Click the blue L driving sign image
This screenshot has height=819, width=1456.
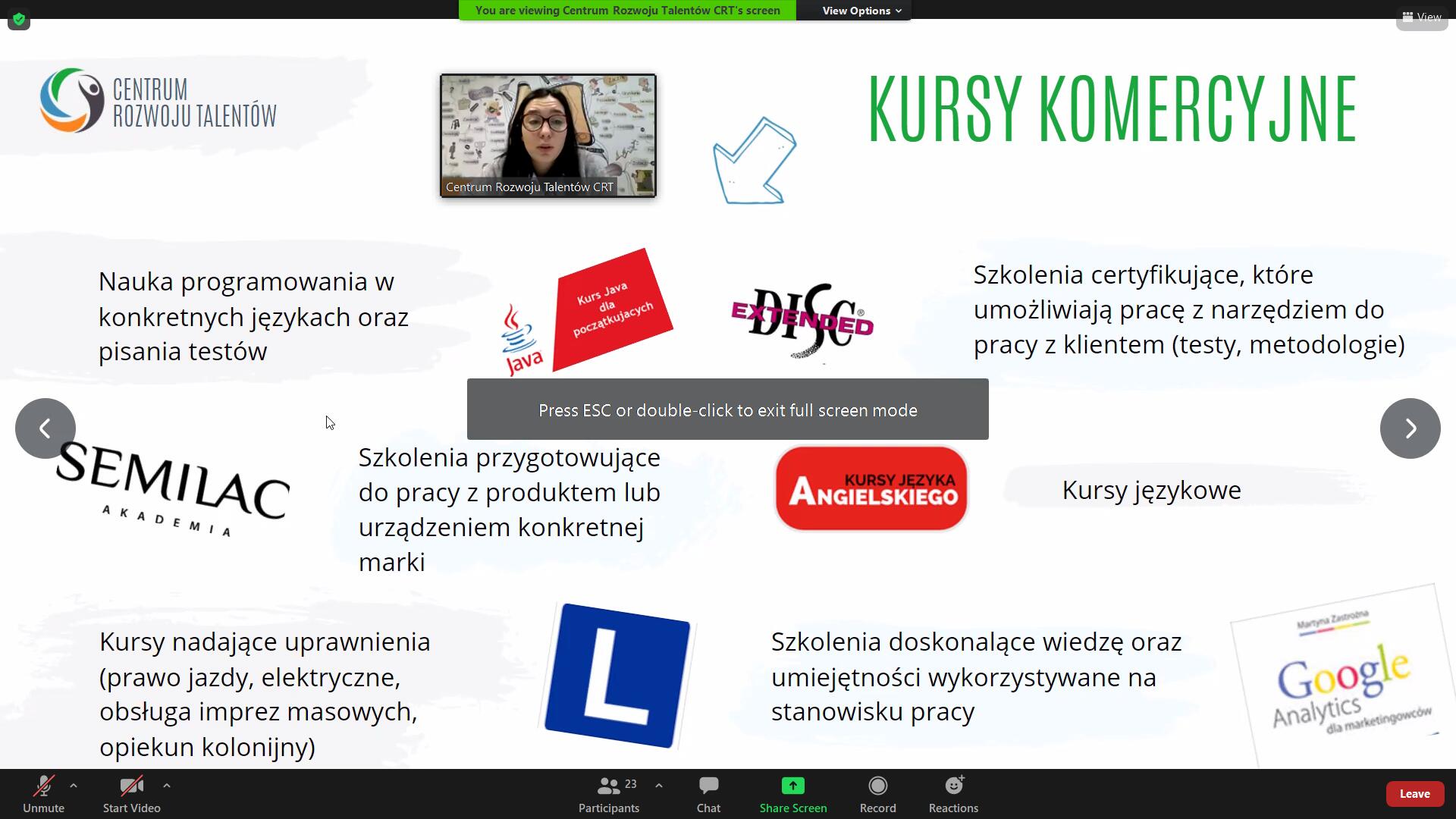(617, 675)
